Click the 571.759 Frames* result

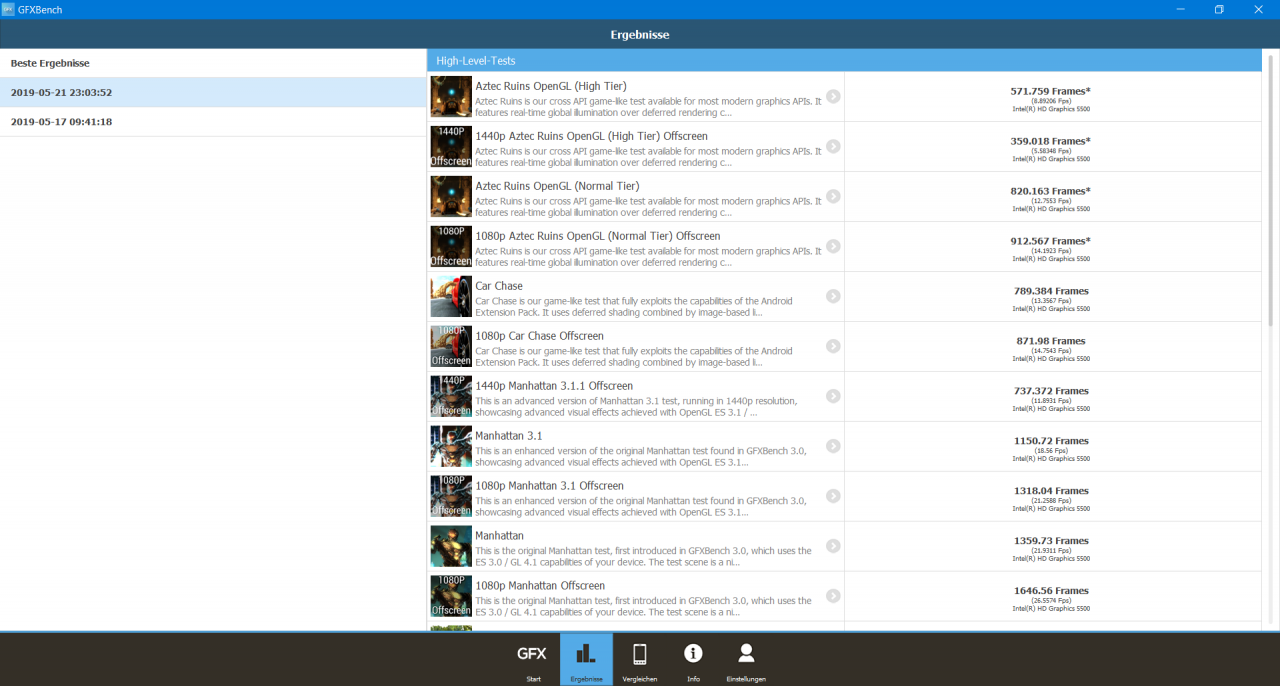click(1050, 91)
